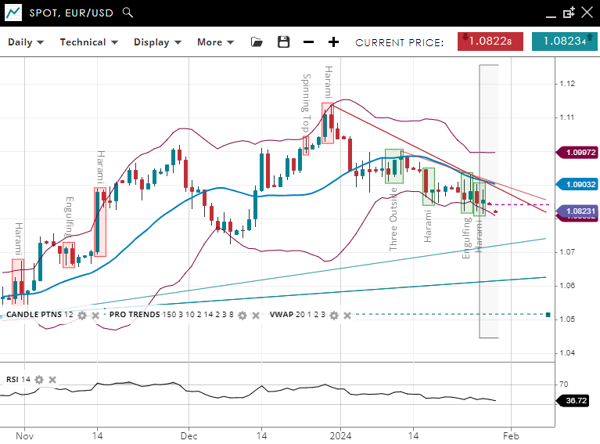
Task: Open saved chart folder icon
Action: pos(257,42)
